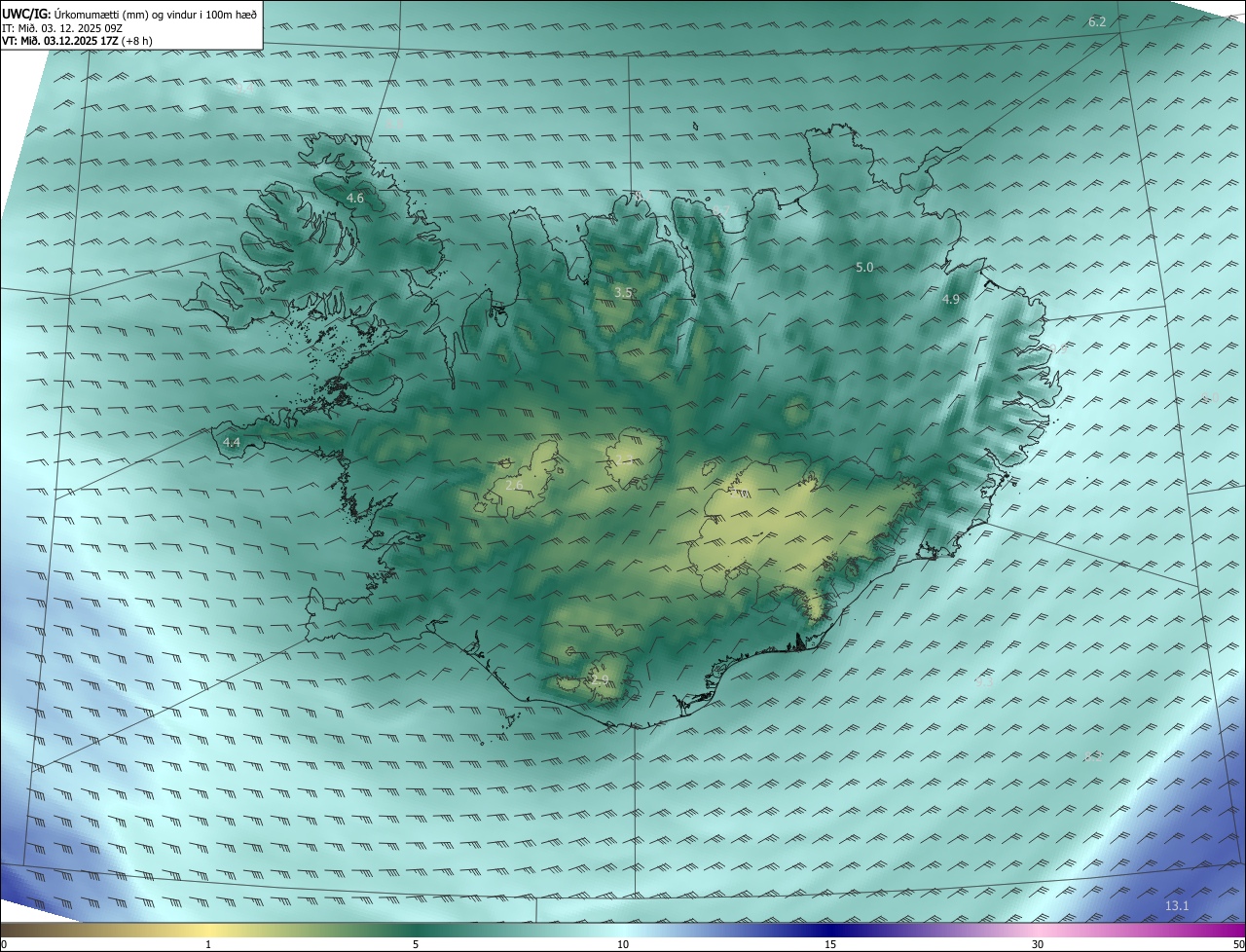Click the 2.9 value on the southern glacier
This screenshot has width=1246, height=952.
click(600, 679)
